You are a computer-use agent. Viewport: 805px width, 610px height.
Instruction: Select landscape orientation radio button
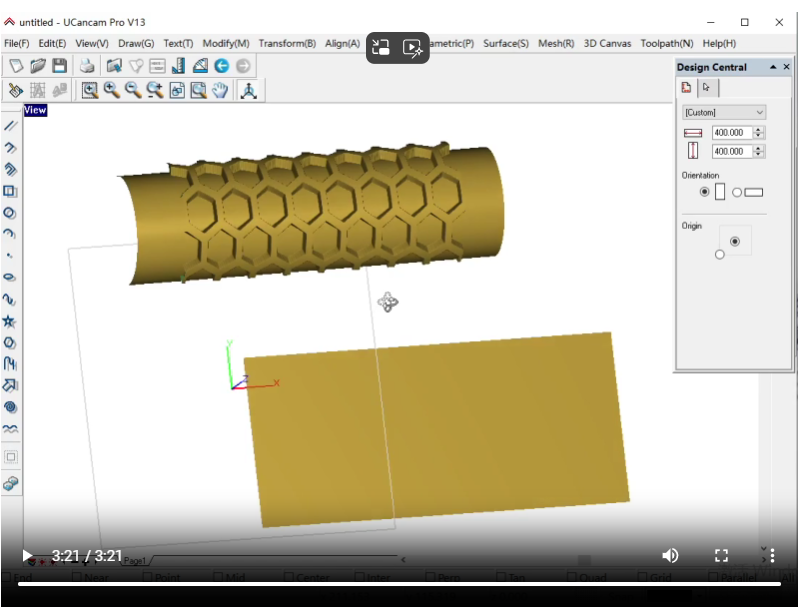tap(737, 192)
